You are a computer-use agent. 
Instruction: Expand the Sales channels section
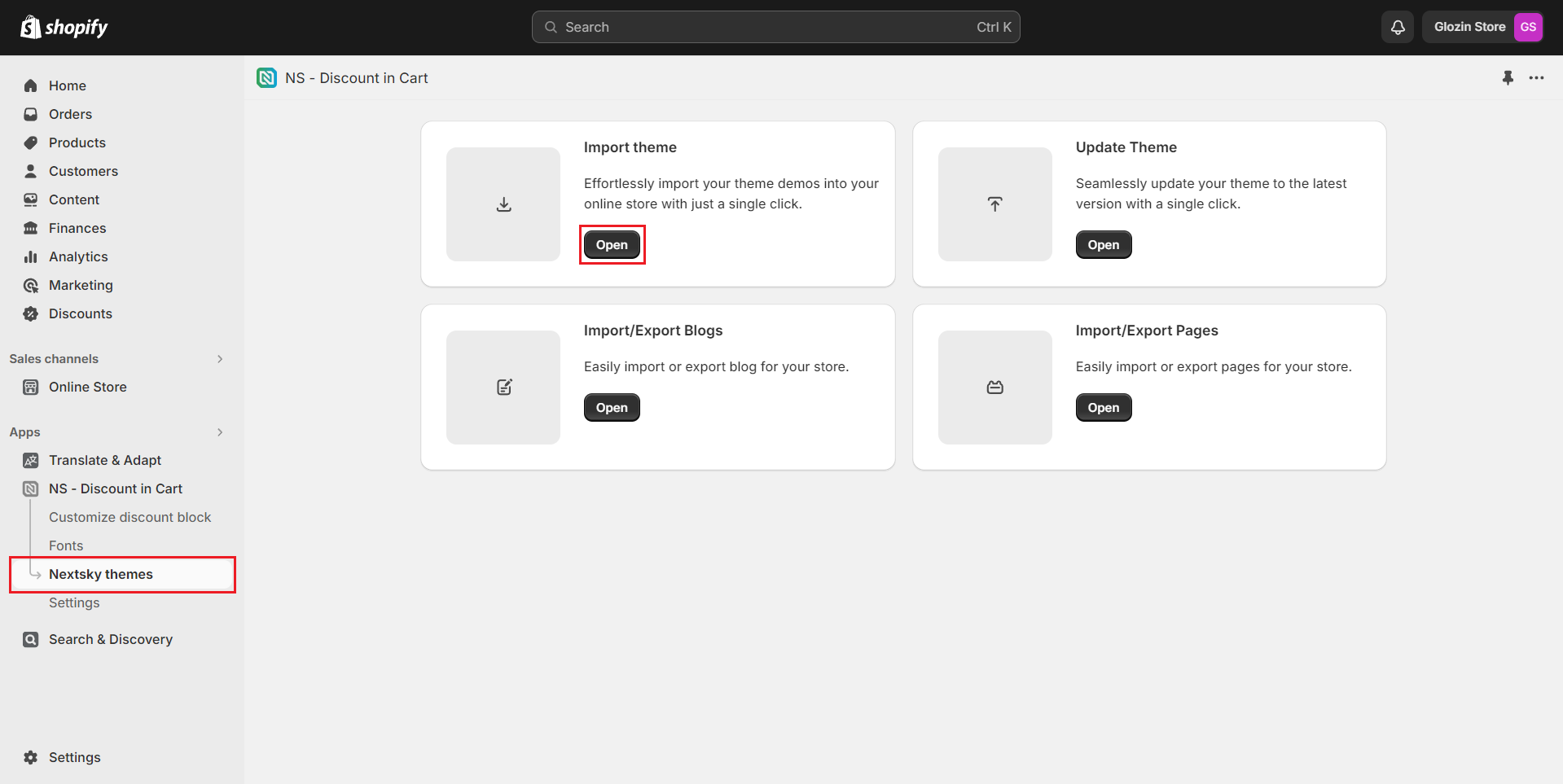220,359
